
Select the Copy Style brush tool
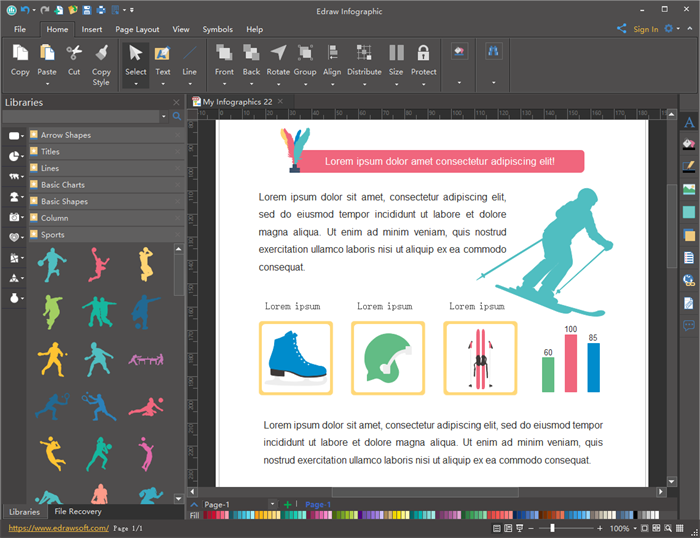pyautogui.click(x=101, y=54)
